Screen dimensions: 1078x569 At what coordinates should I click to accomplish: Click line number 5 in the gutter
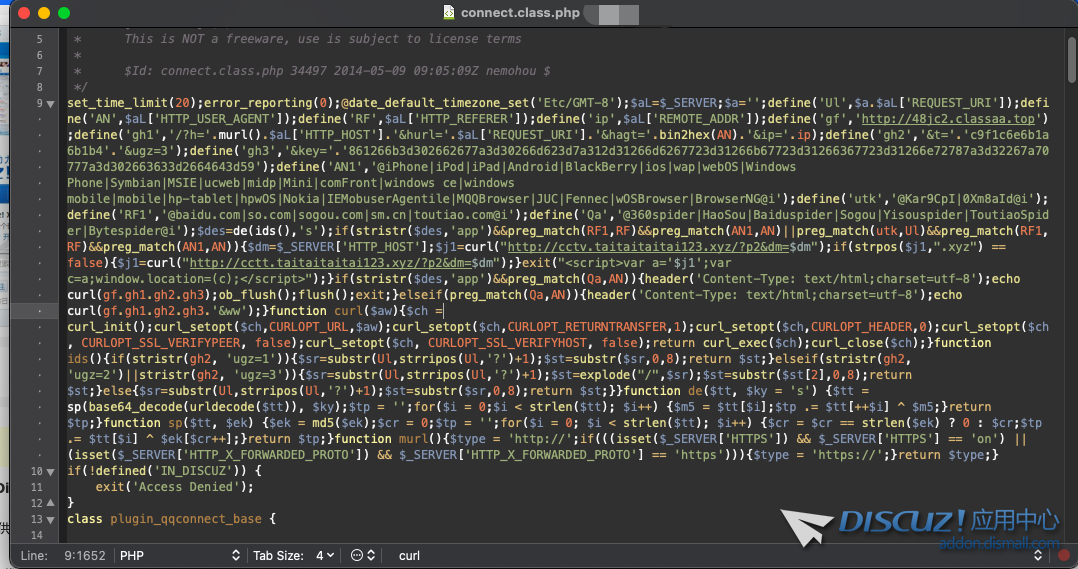click(39, 39)
